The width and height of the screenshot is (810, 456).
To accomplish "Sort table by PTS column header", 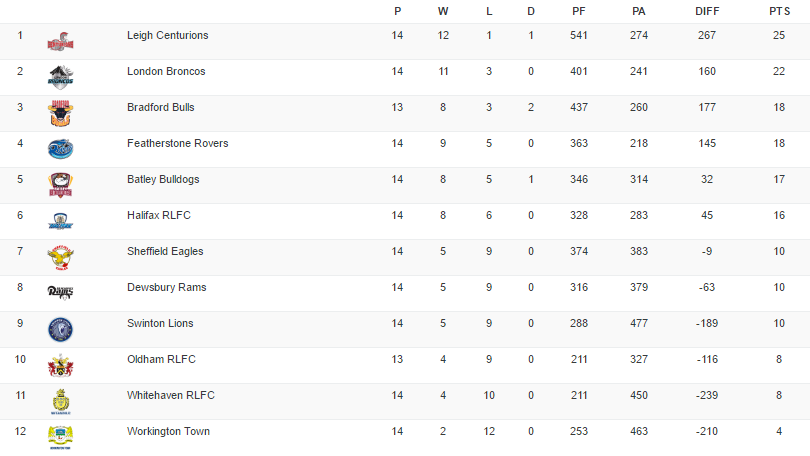I will (778, 11).
